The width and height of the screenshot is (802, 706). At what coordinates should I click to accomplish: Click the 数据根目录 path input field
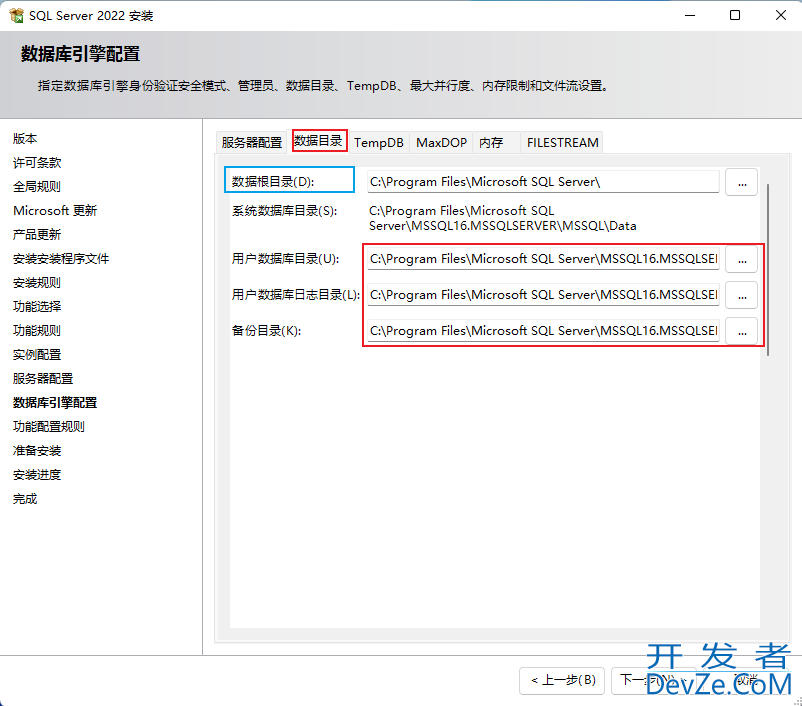[x=543, y=182]
